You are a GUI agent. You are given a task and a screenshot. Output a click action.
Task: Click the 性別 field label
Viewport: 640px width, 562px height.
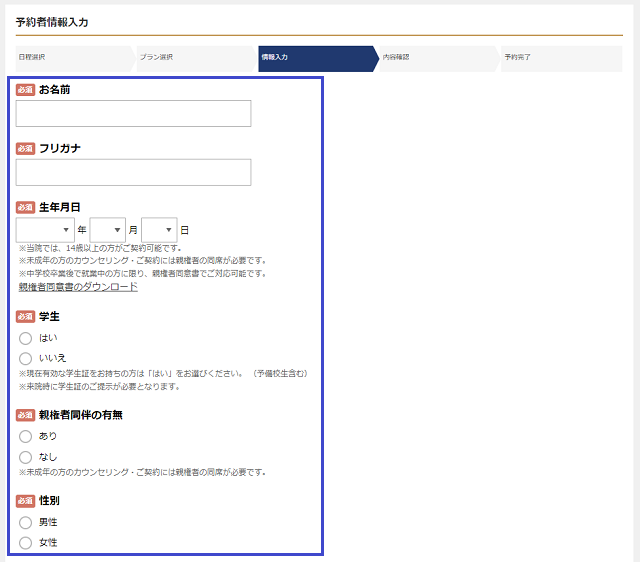[x=49, y=501]
